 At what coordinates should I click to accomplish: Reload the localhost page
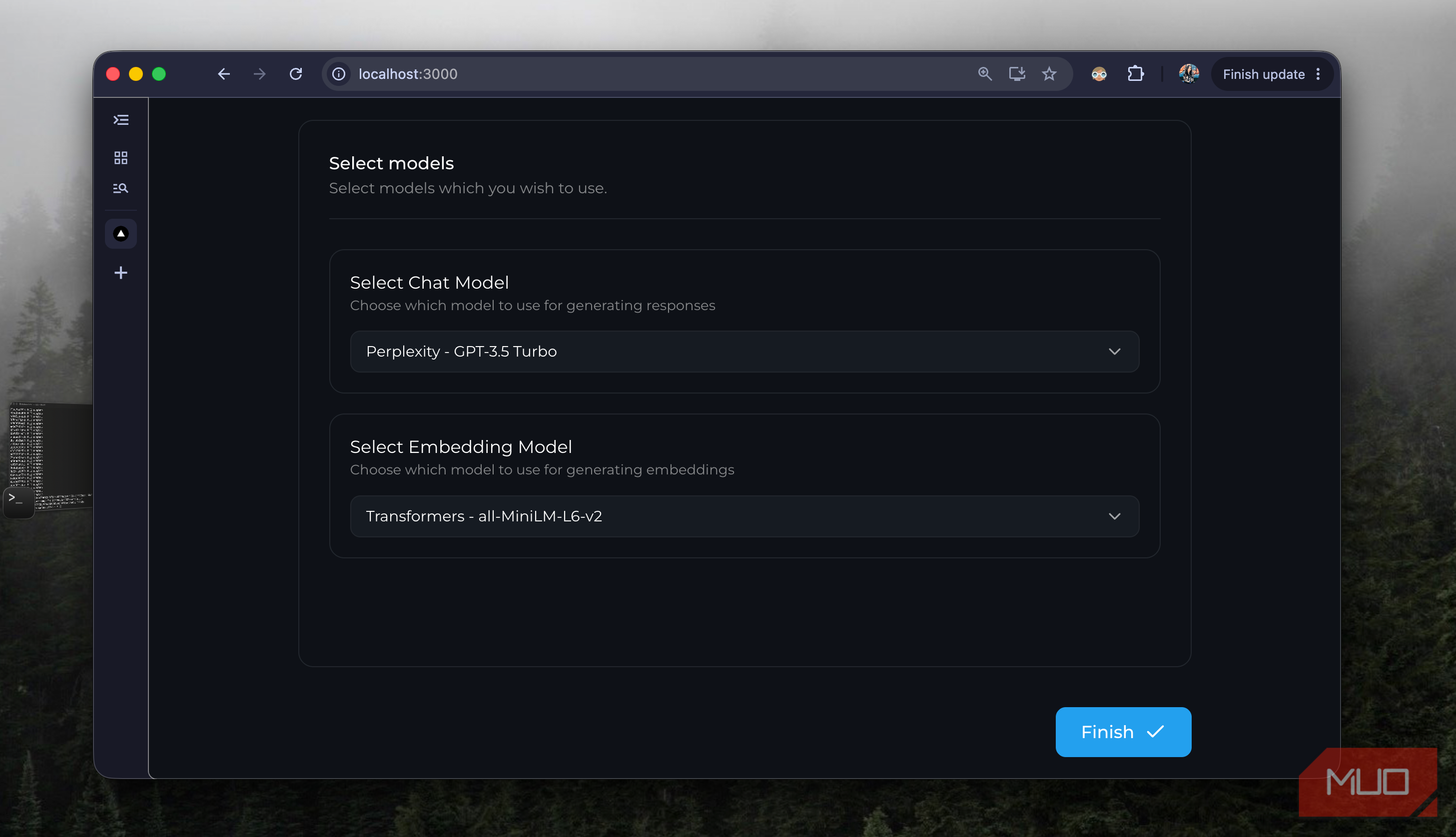[296, 73]
